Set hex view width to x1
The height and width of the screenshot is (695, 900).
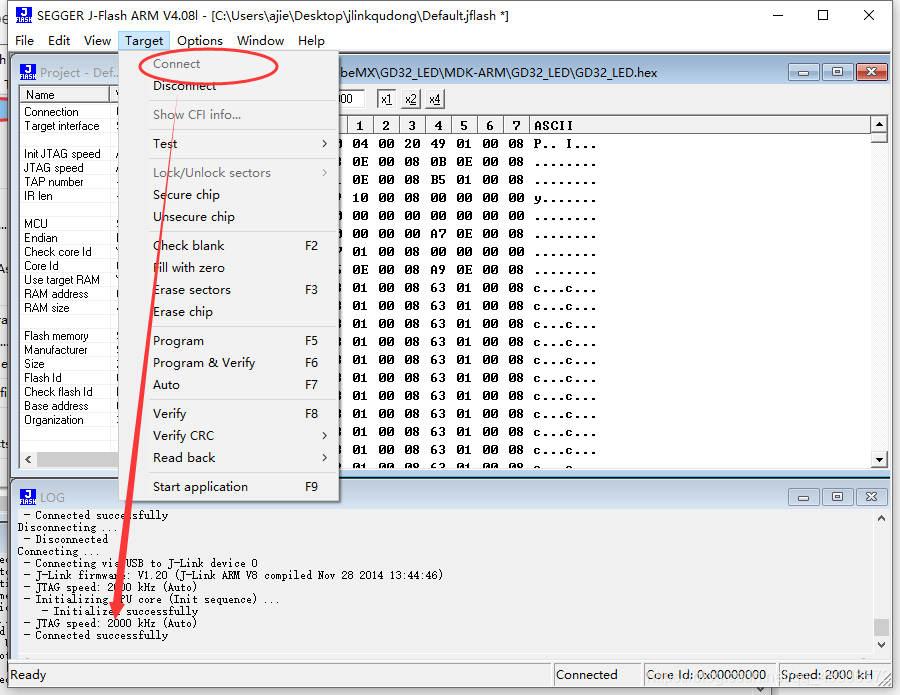pyautogui.click(x=386, y=99)
